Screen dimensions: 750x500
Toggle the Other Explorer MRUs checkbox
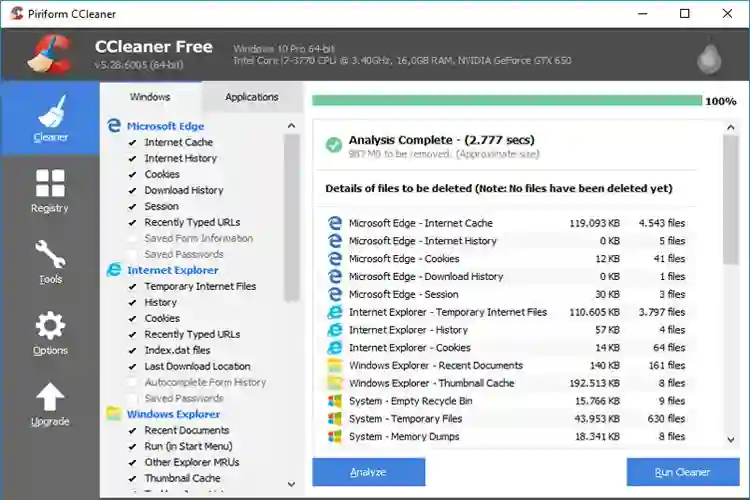click(x=132, y=463)
